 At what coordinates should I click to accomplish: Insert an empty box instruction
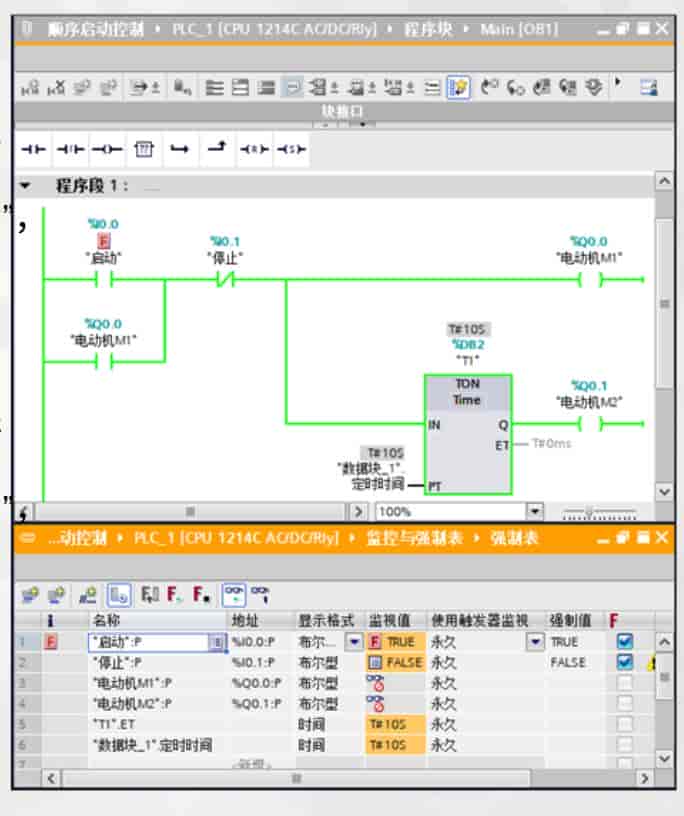[144, 149]
